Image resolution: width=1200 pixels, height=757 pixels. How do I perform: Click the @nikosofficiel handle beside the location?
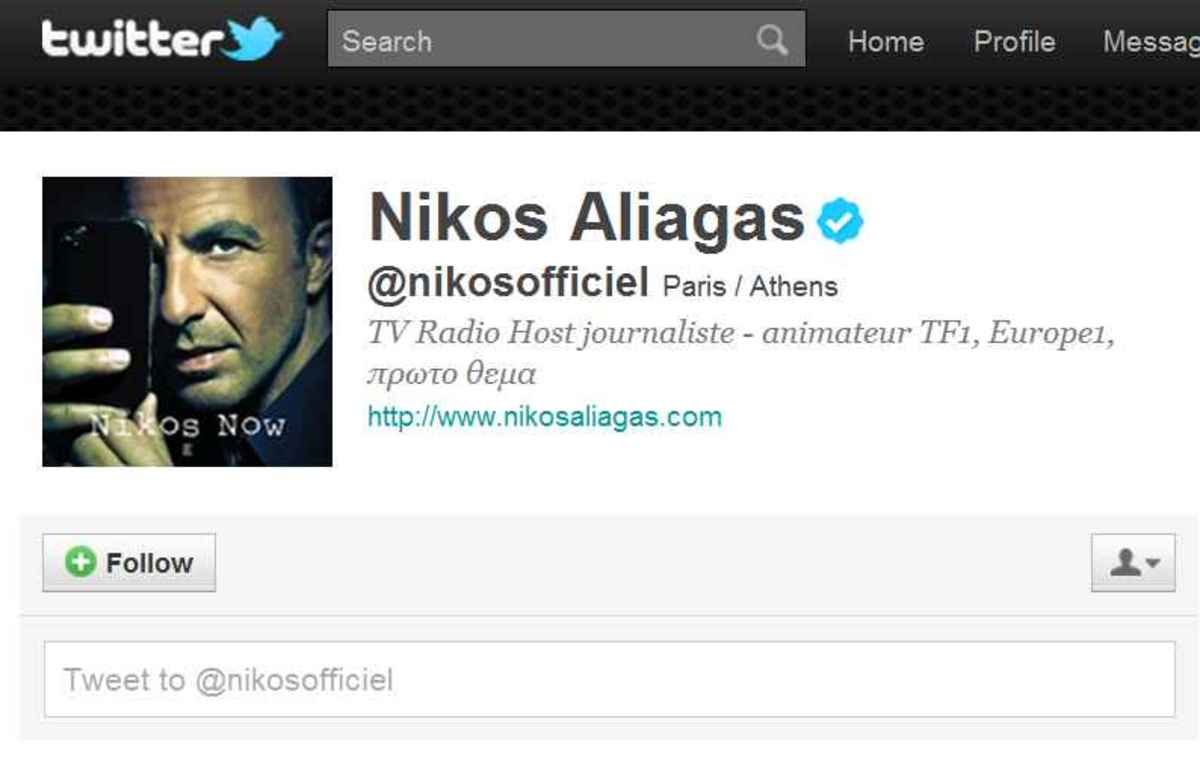tap(508, 284)
